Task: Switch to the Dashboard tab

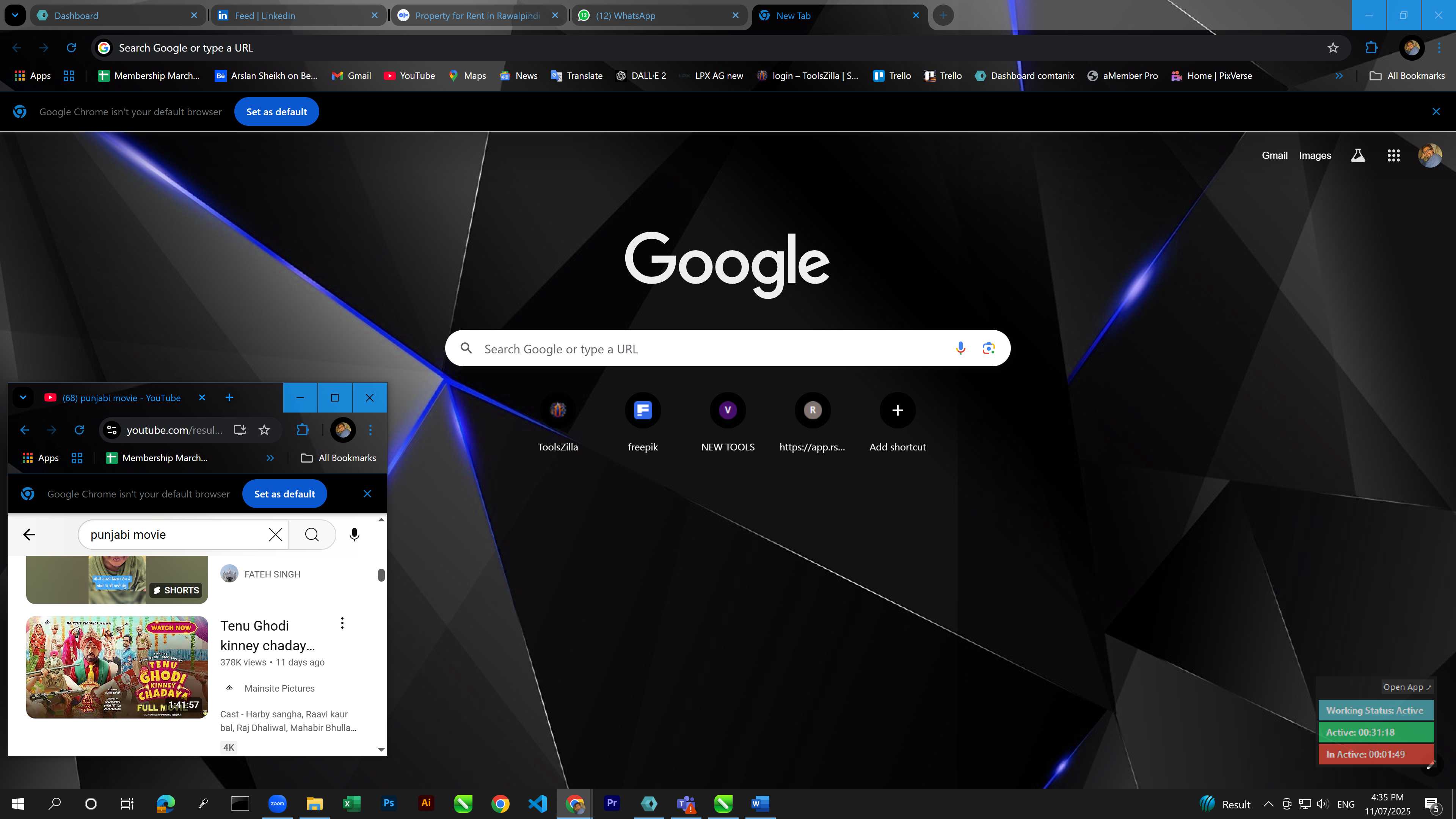Action: coord(118,15)
